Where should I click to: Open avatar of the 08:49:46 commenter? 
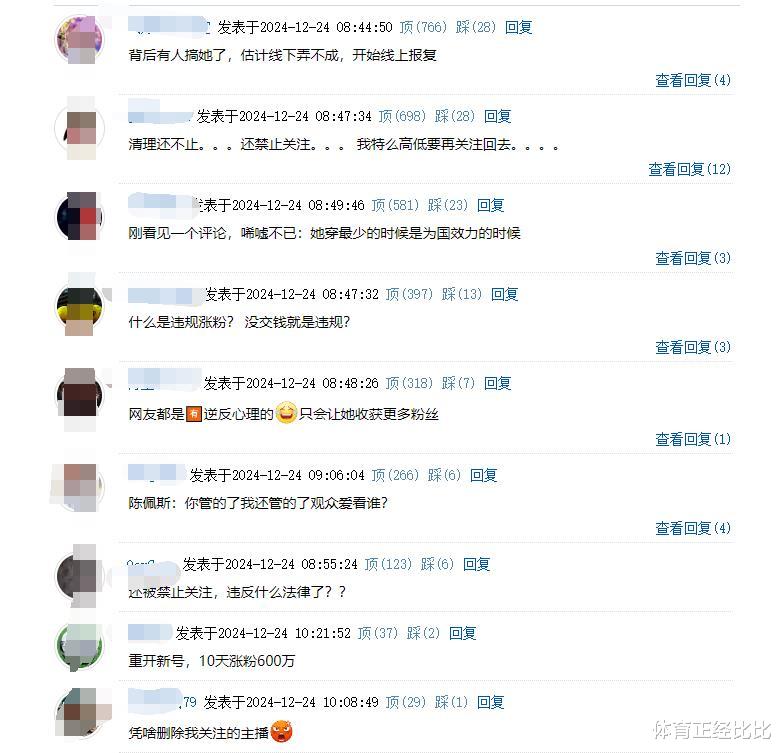coord(80,217)
